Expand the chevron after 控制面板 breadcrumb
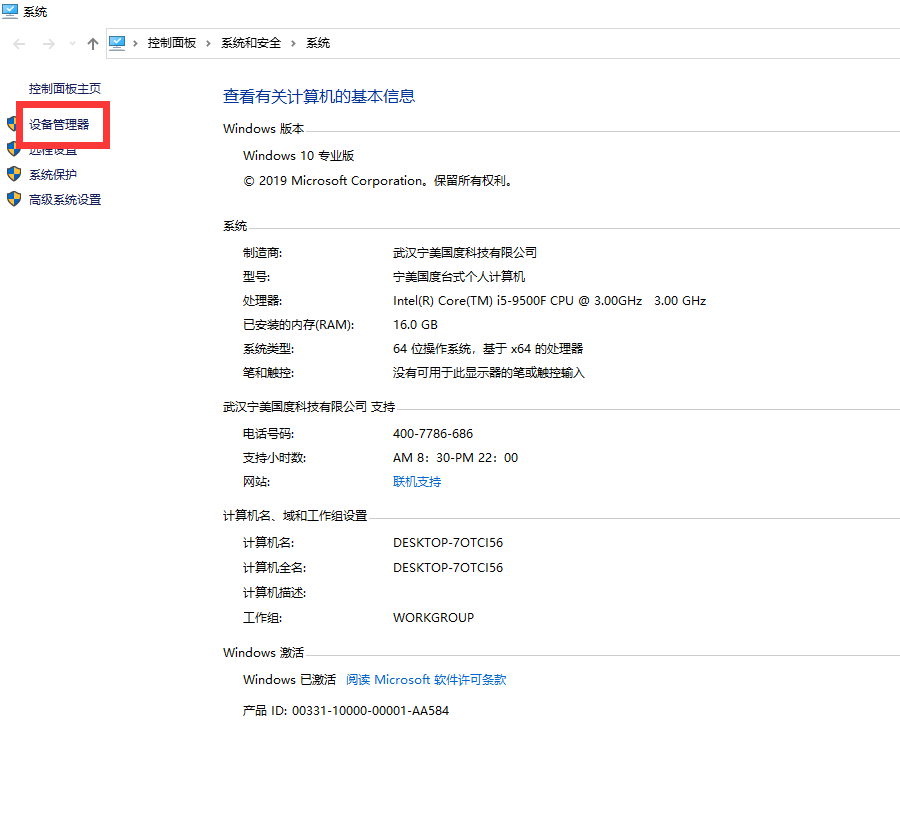The image size is (900, 840). [x=209, y=44]
